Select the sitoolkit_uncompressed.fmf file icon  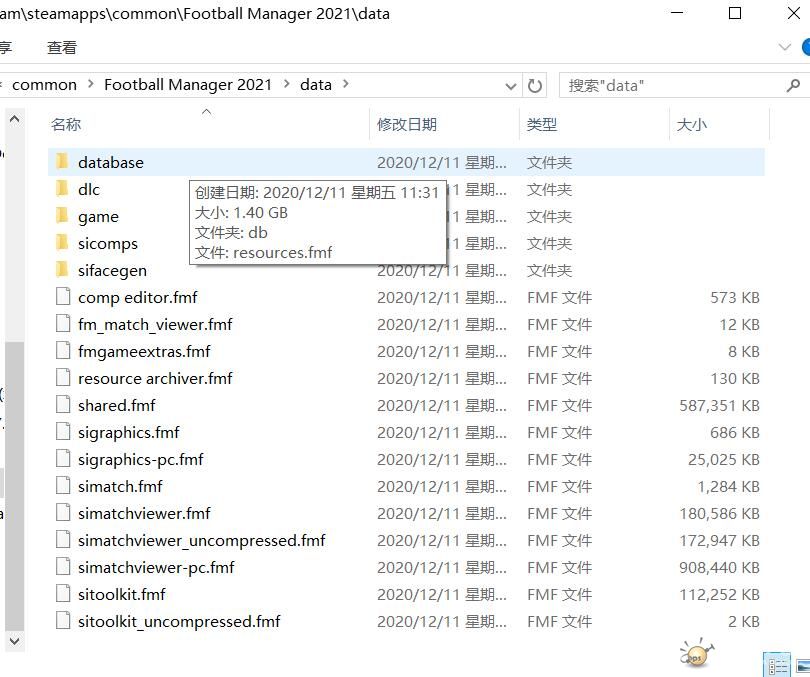pos(63,621)
